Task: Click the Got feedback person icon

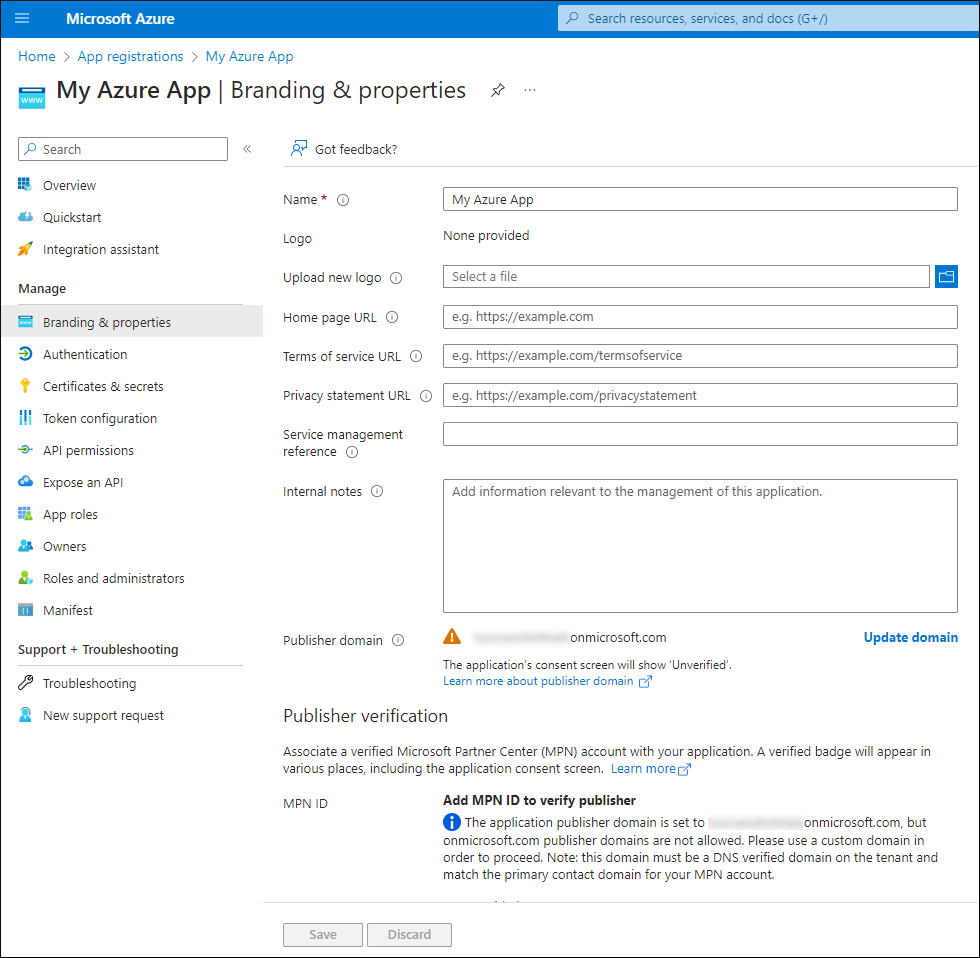Action: [x=299, y=149]
